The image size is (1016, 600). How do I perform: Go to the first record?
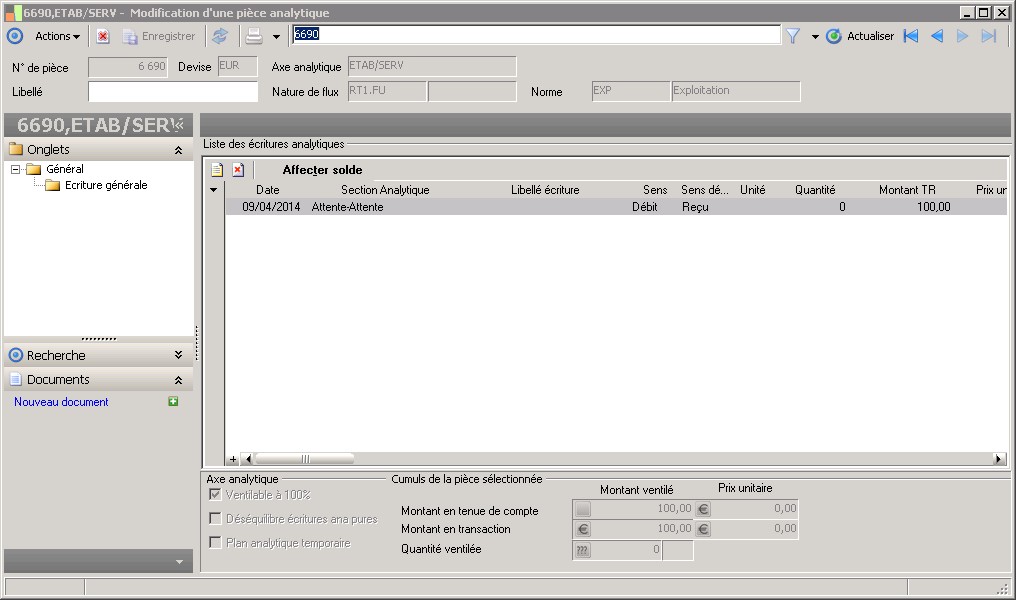tap(910, 36)
